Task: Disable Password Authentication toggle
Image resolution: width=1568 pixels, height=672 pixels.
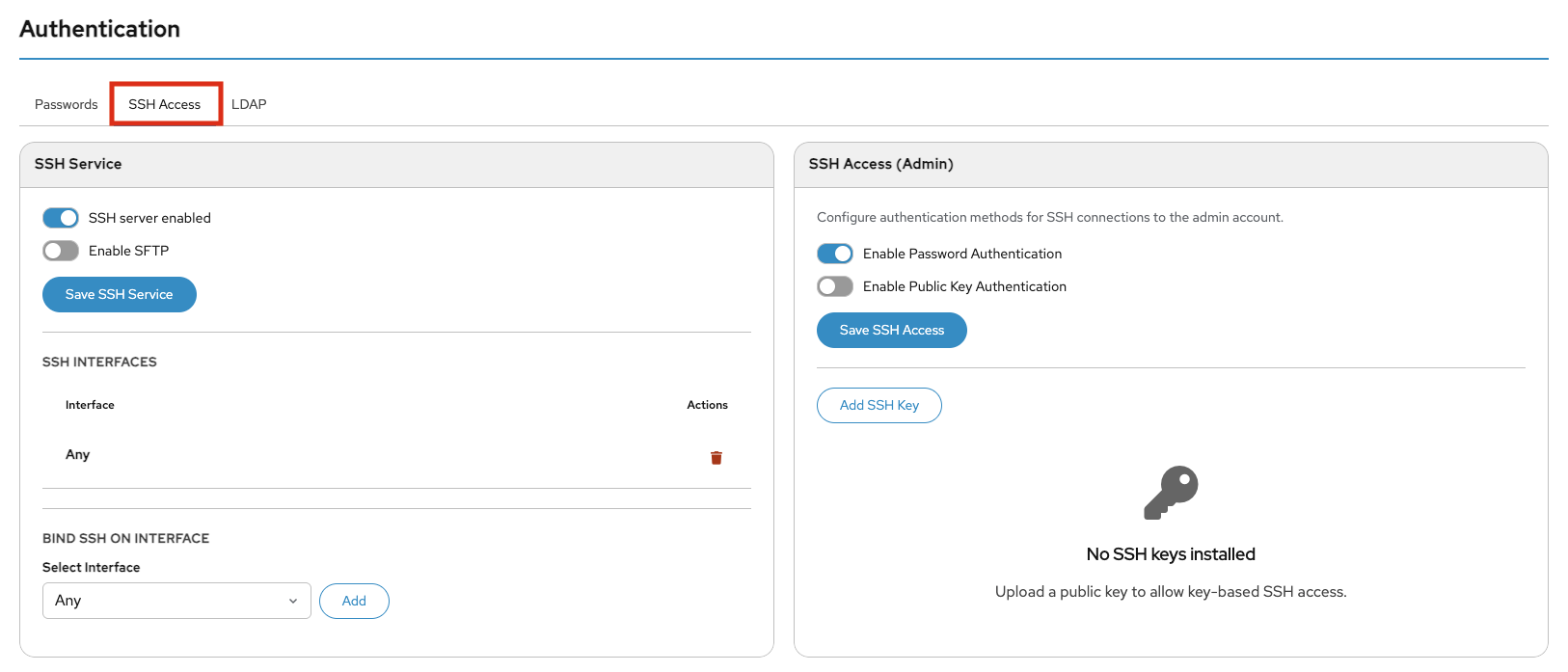Action: click(x=835, y=254)
